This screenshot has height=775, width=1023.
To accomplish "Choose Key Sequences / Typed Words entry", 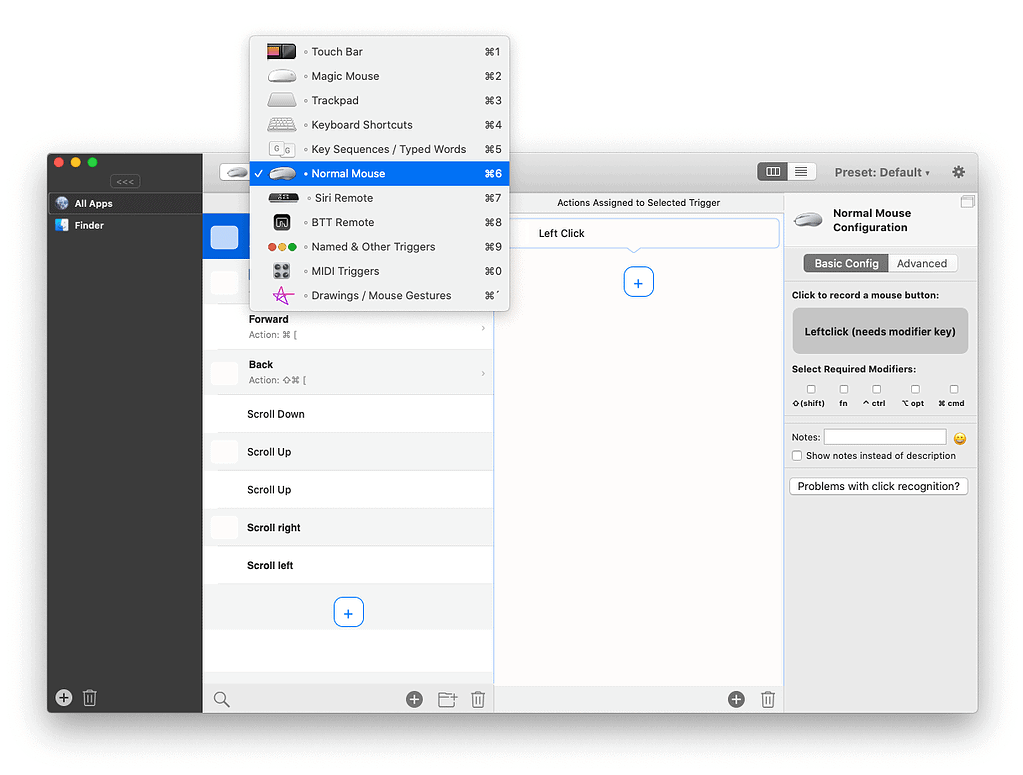I will tap(379, 149).
